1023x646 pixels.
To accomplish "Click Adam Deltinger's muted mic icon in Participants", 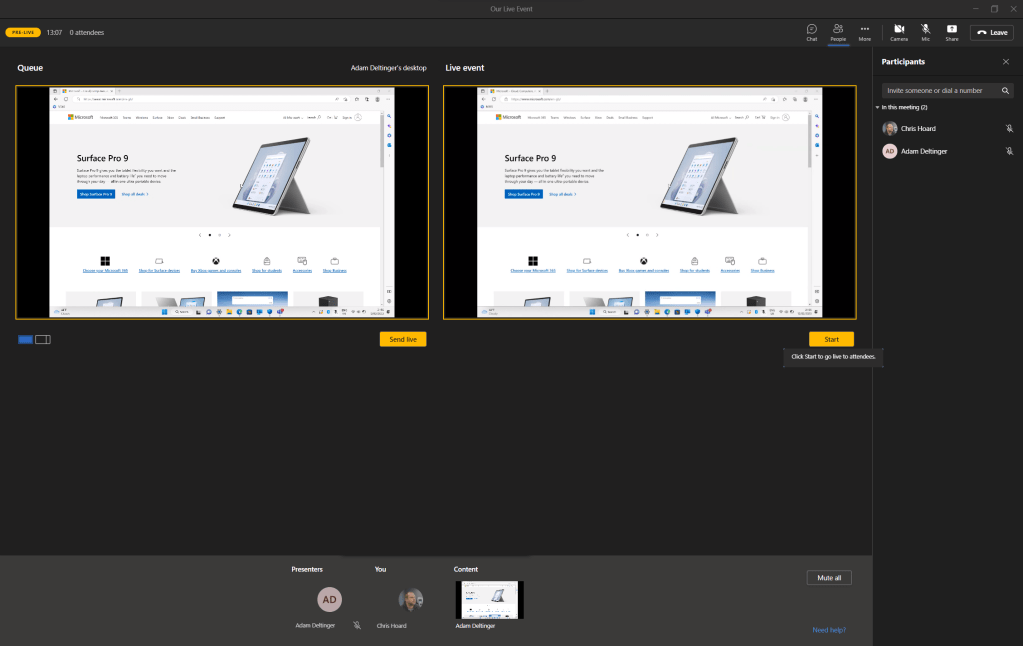I will click(x=1009, y=152).
